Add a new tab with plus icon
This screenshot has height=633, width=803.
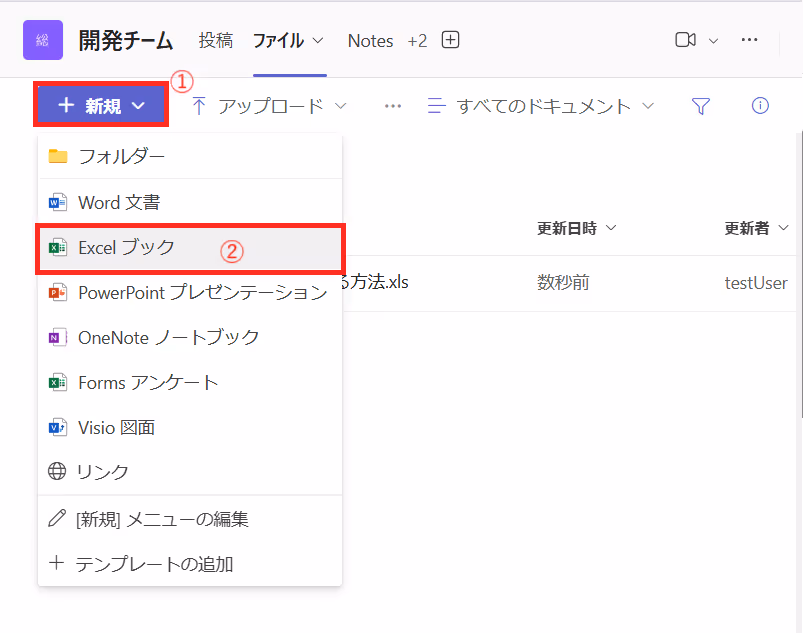pyautogui.click(x=450, y=40)
